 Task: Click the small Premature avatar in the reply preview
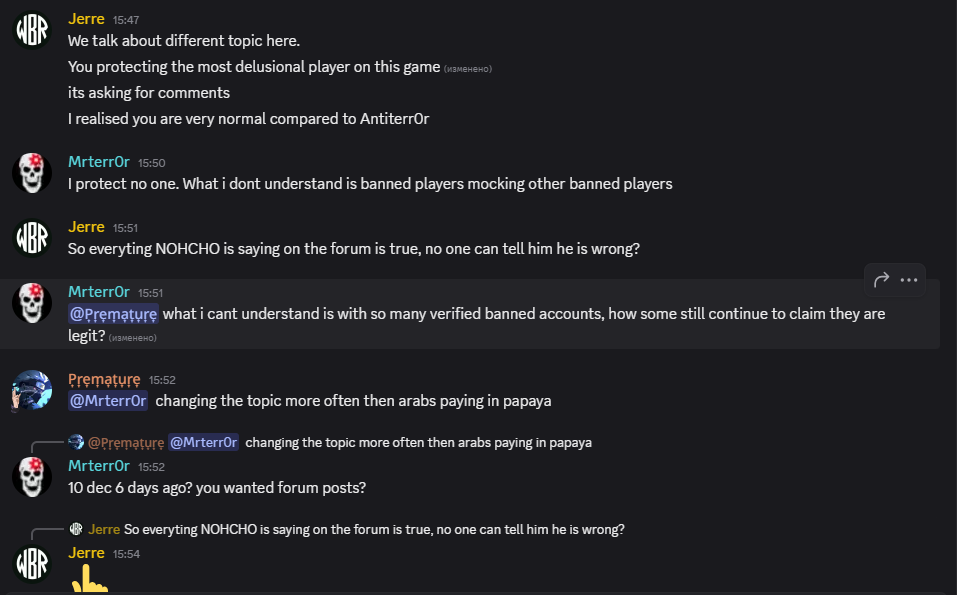(x=75, y=442)
